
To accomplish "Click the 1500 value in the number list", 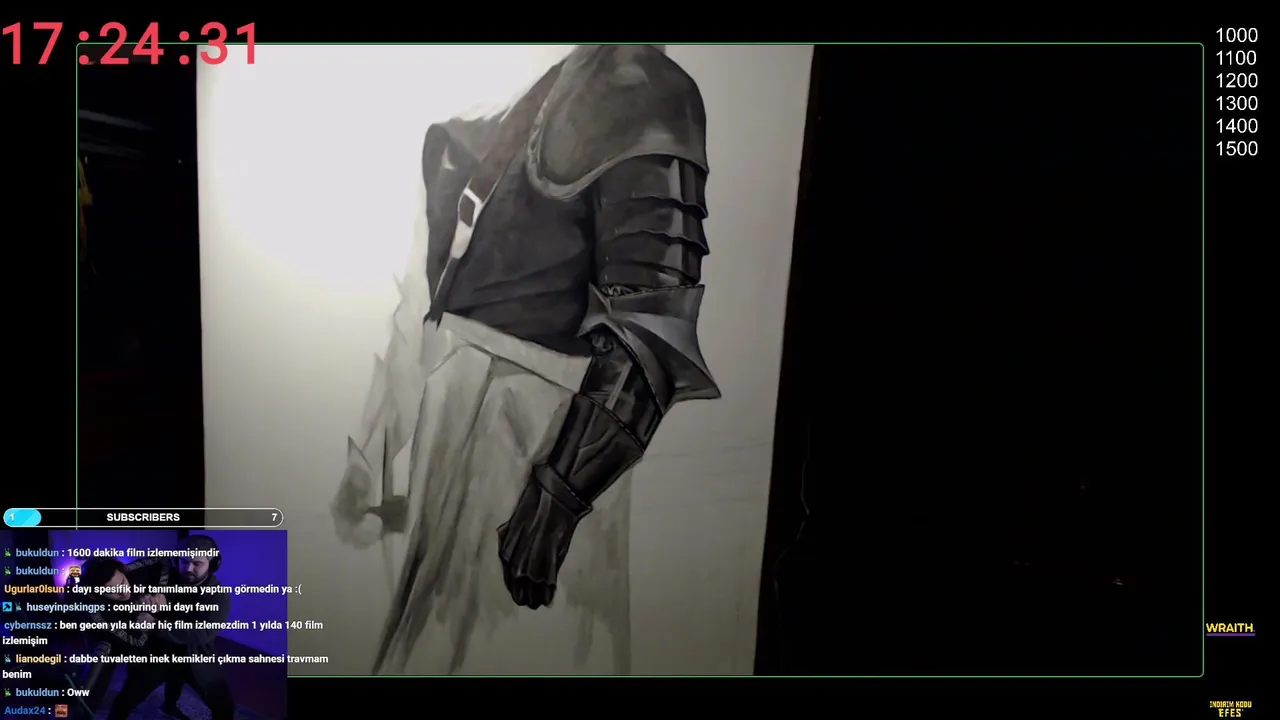I will pyautogui.click(x=1236, y=149).
